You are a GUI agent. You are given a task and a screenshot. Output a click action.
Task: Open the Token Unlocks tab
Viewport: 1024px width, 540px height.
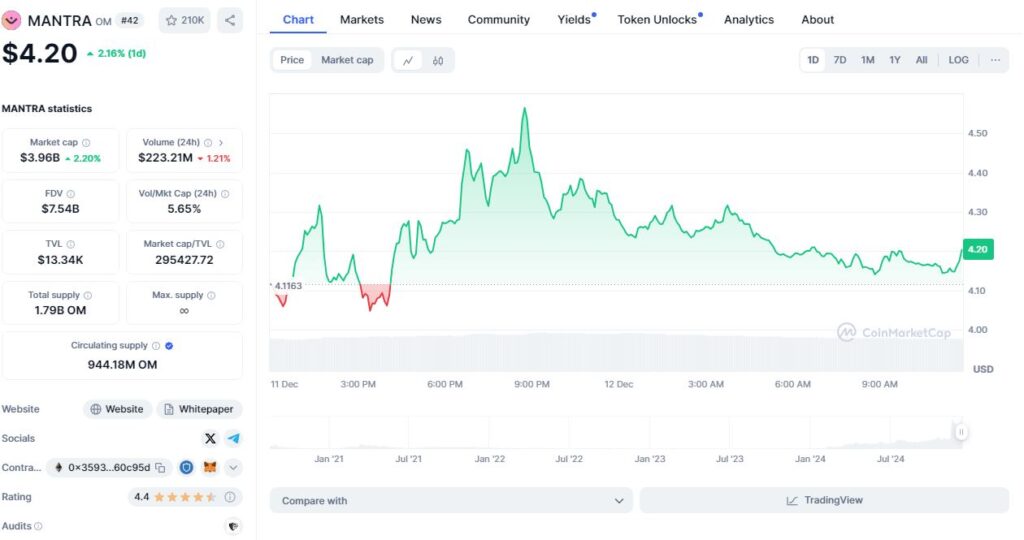tap(658, 20)
